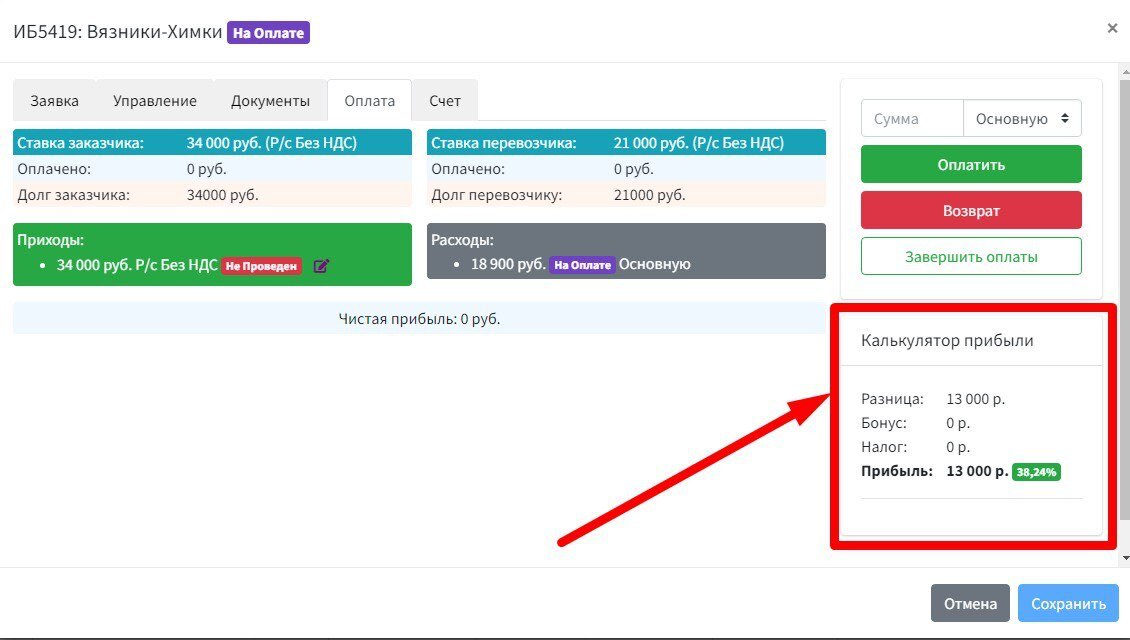Click the На Оплате badge in title
This screenshot has height=640, width=1130.
(x=268, y=32)
